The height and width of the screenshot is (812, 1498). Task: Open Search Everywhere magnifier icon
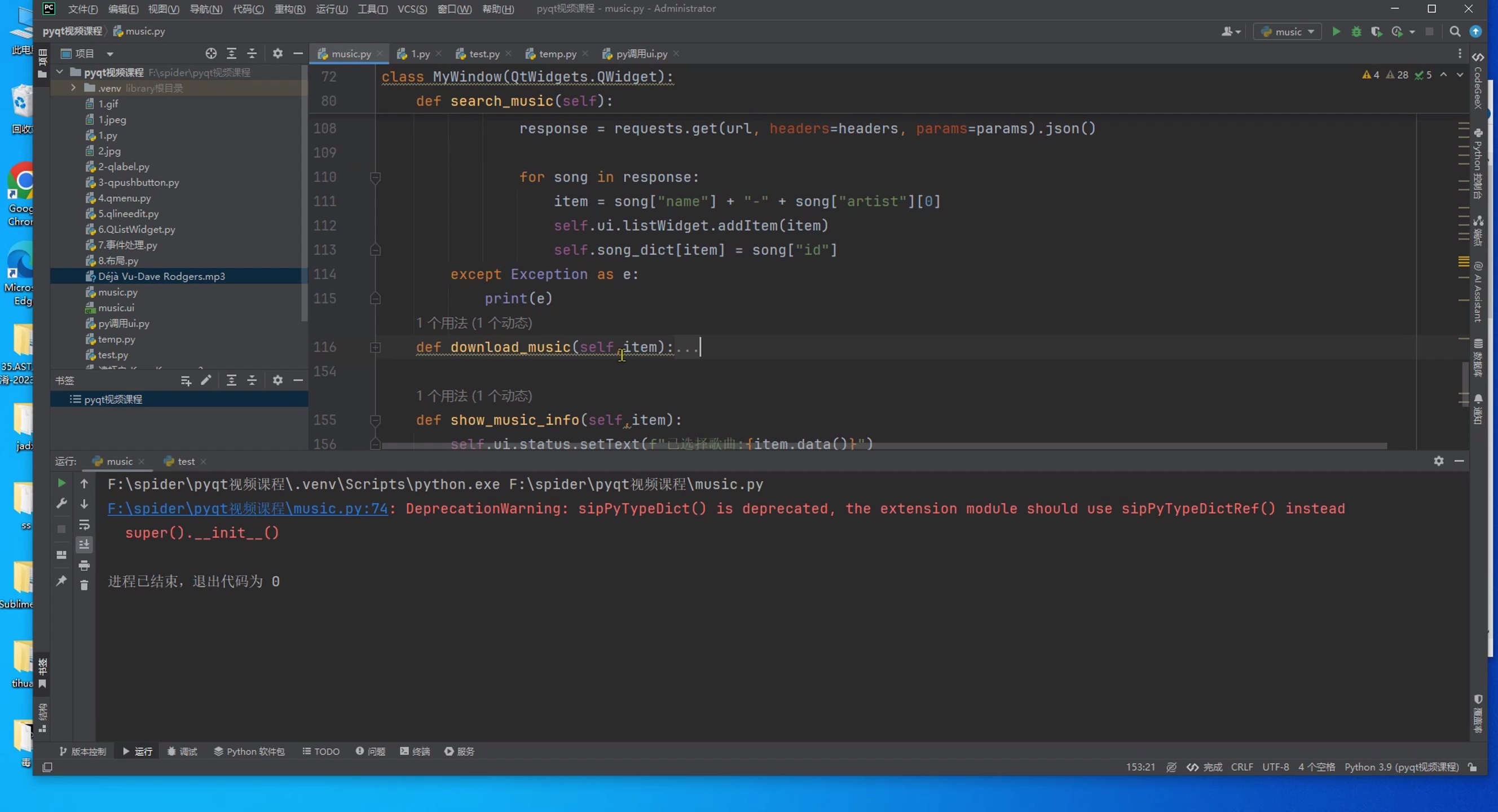pyautogui.click(x=1455, y=32)
